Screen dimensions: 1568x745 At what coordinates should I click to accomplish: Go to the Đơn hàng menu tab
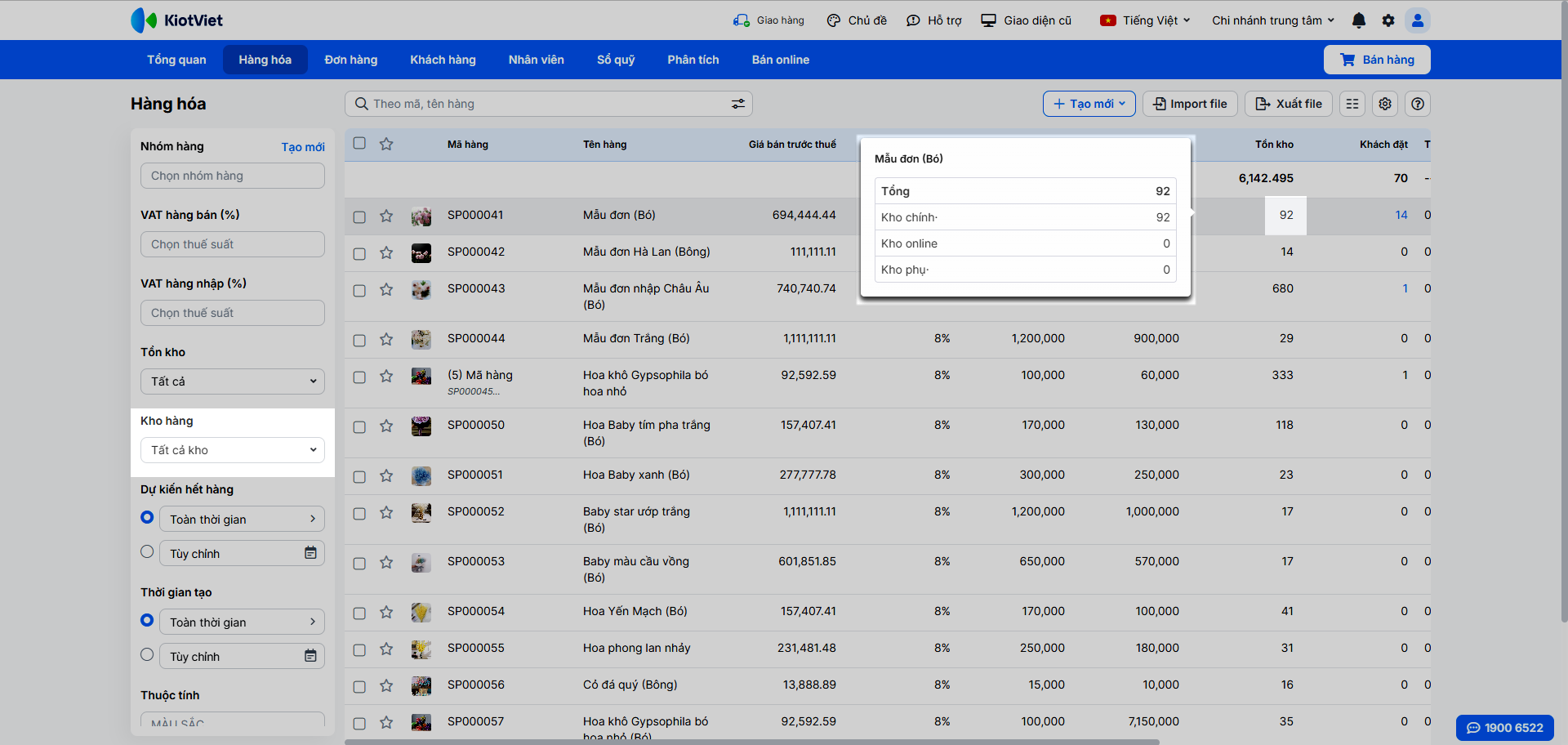[350, 60]
